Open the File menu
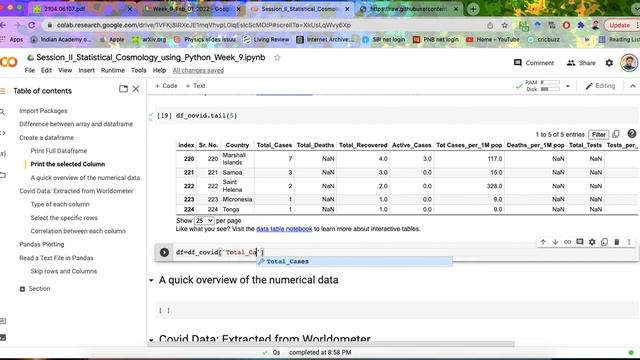The image size is (640, 360). tap(30, 70)
